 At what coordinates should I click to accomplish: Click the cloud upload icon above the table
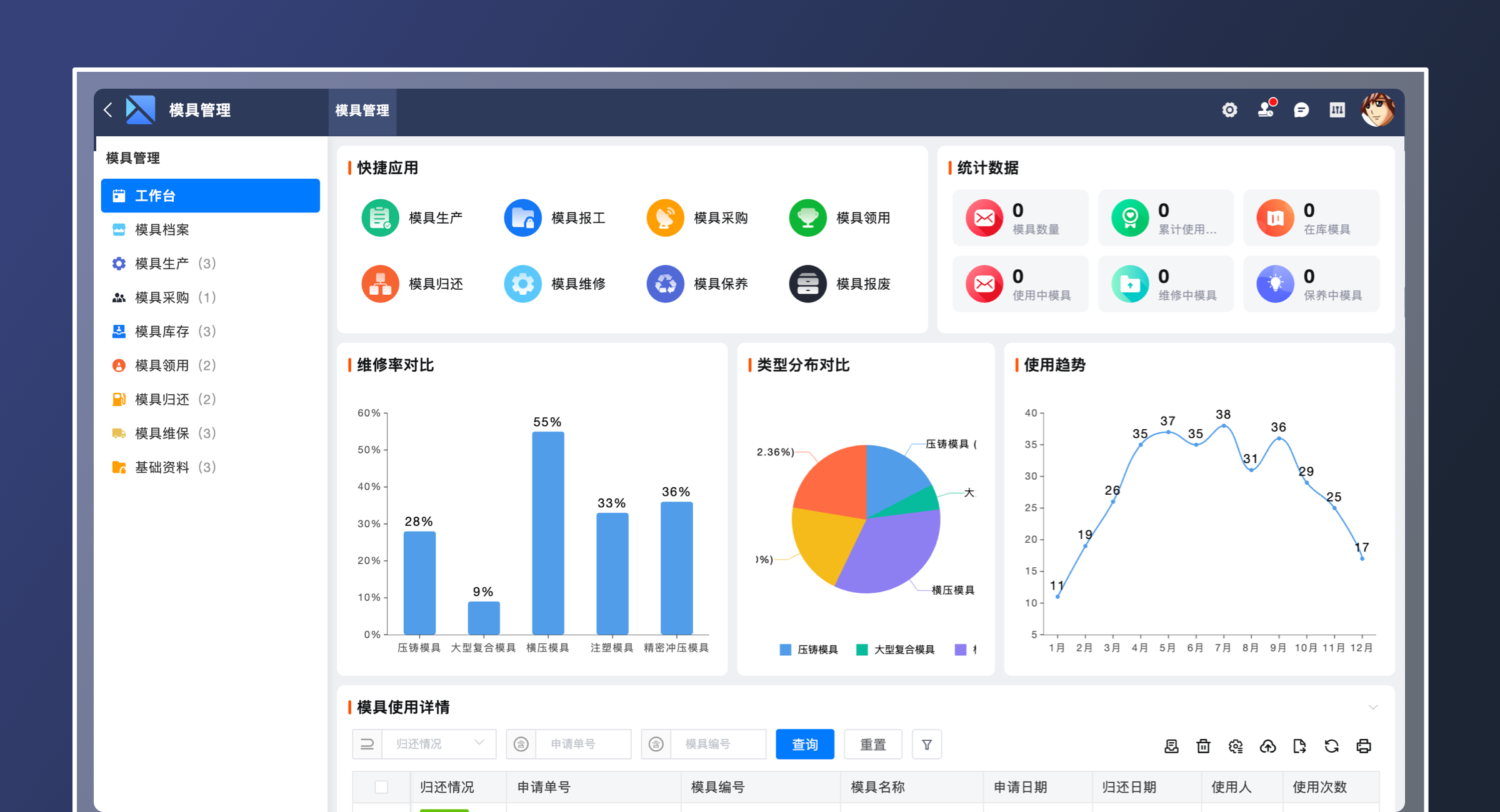pyautogui.click(x=1268, y=746)
